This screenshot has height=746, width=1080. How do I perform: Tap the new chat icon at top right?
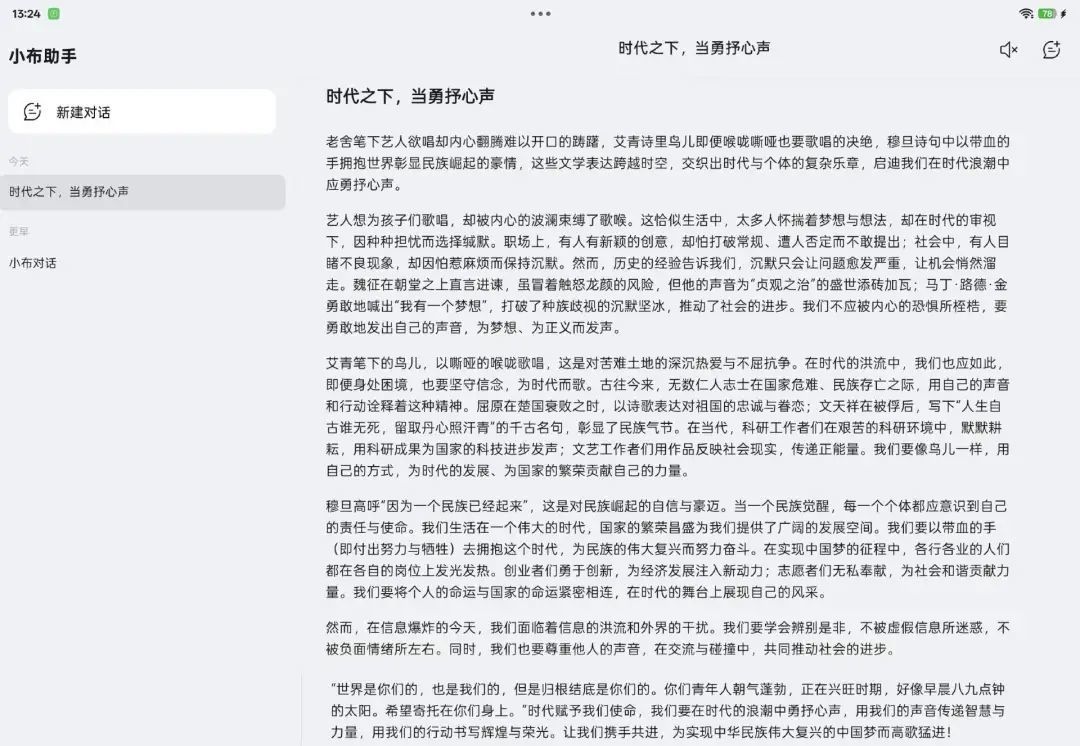(1050, 49)
